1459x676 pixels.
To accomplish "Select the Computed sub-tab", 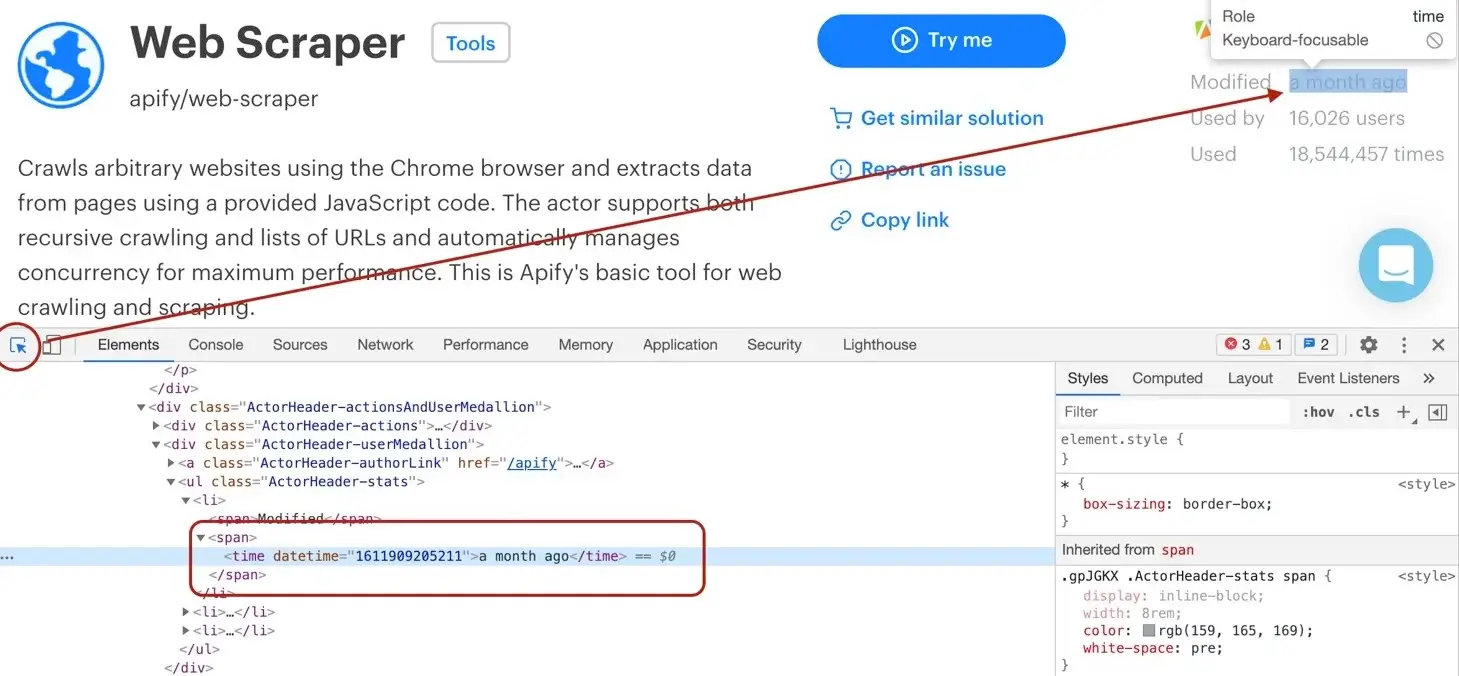I will [x=1167, y=378].
